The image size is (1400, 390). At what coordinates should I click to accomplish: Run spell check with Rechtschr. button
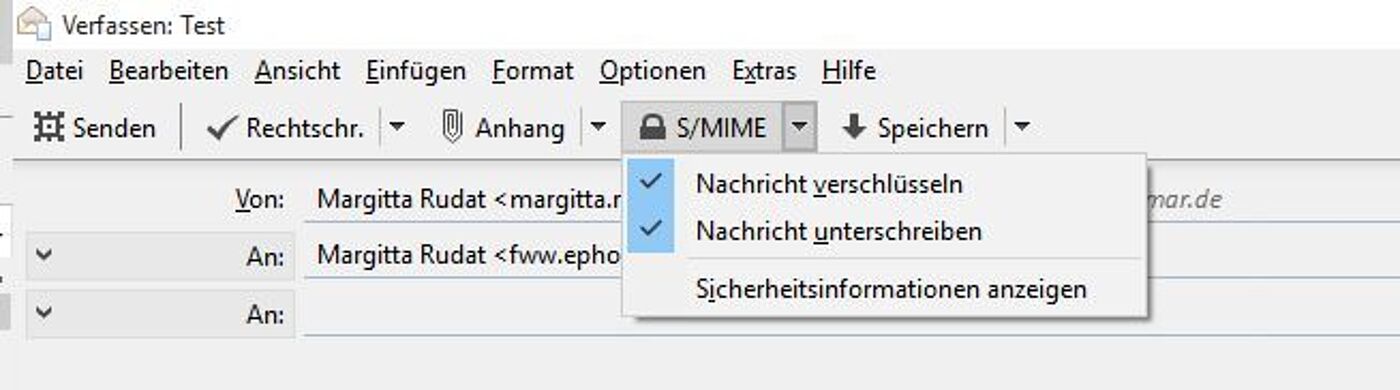(x=285, y=128)
